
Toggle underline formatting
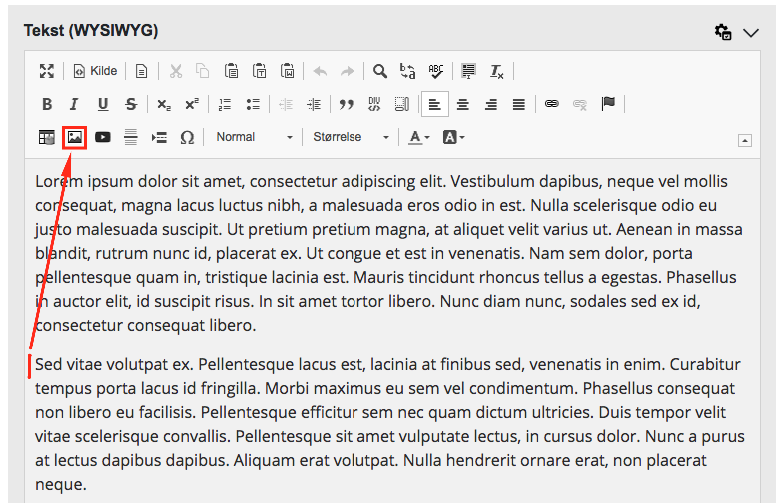point(103,104)
